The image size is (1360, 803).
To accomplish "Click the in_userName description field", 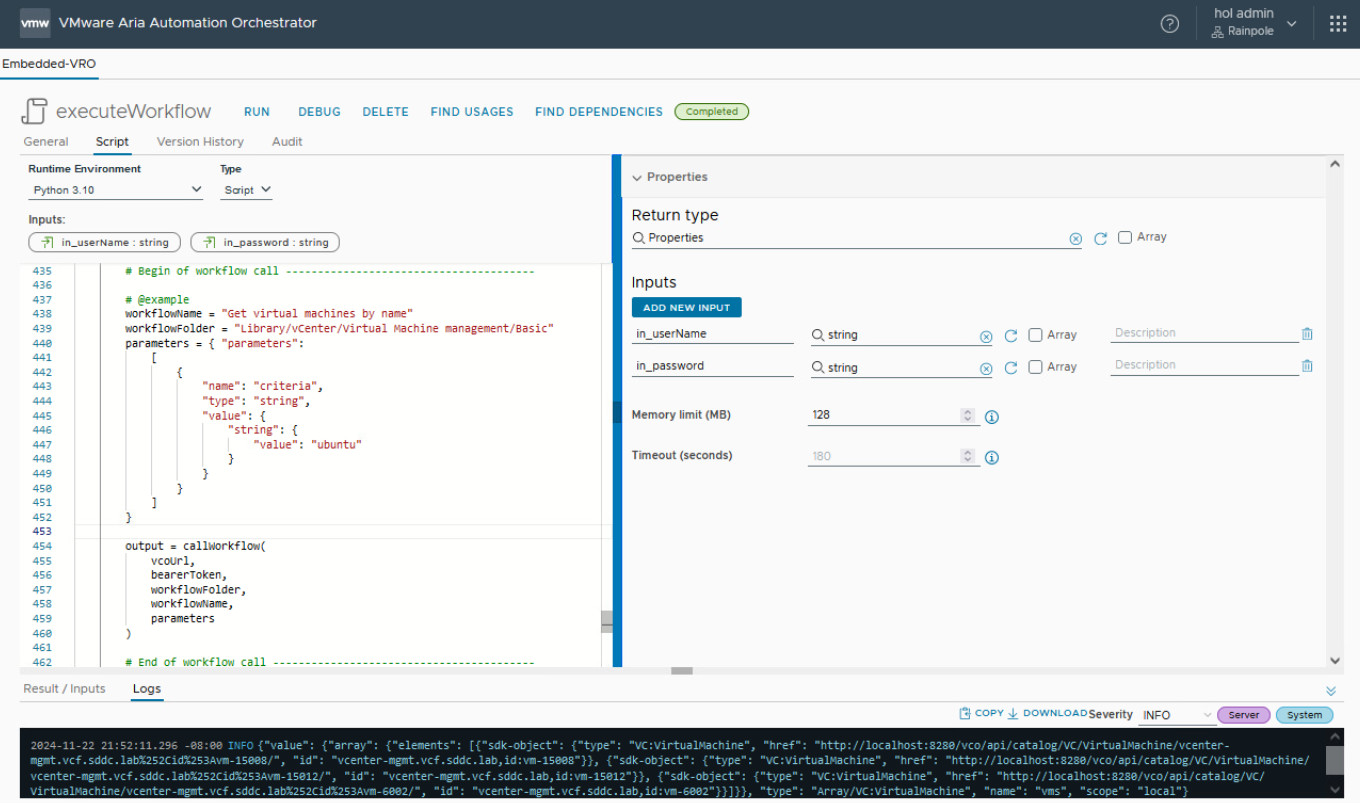I will click(1203, 333).
